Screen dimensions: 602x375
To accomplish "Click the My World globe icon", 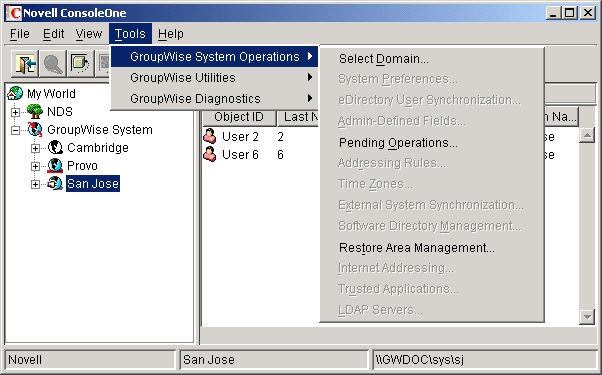I will coord(15,93).
